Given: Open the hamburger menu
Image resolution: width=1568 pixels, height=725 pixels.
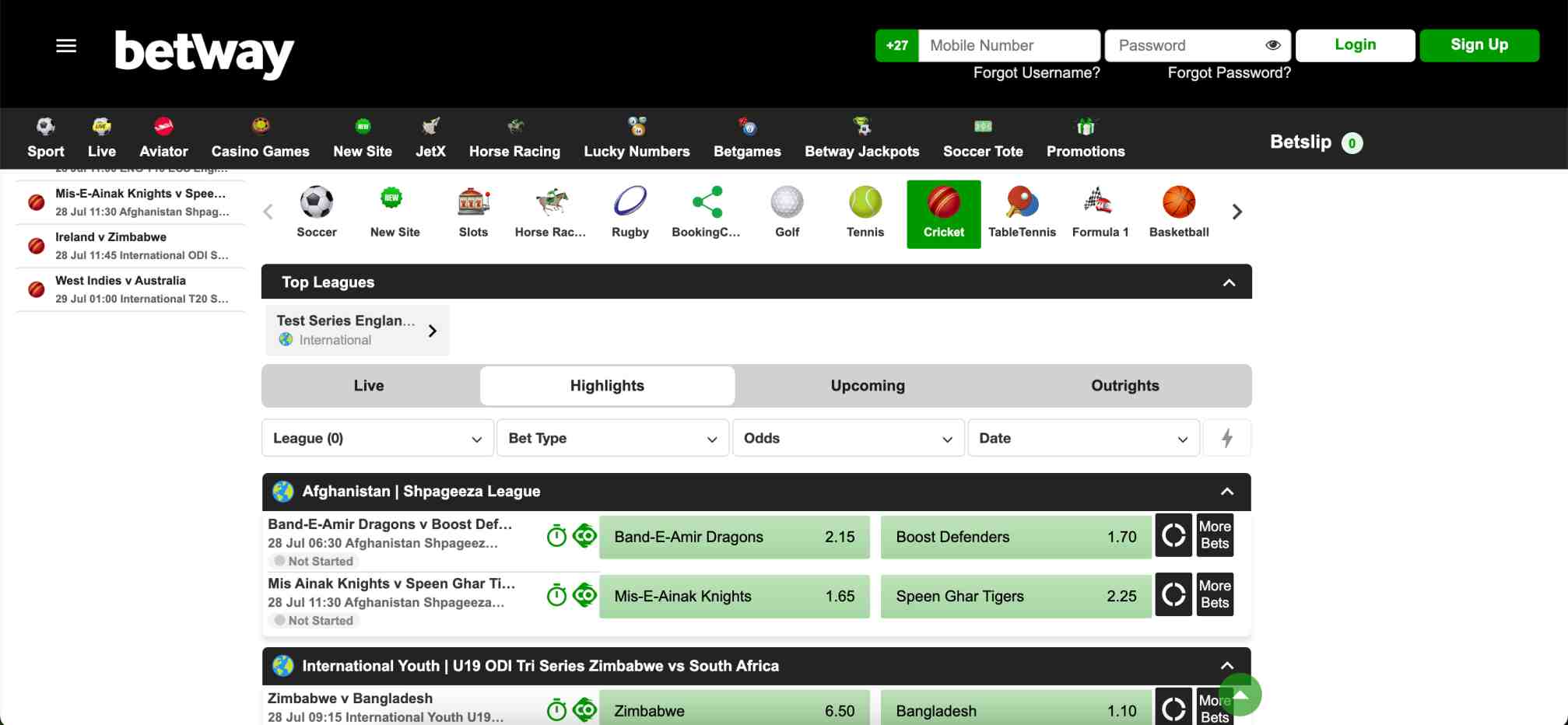Looking at the screenshot, I should [x=66, y=46].
